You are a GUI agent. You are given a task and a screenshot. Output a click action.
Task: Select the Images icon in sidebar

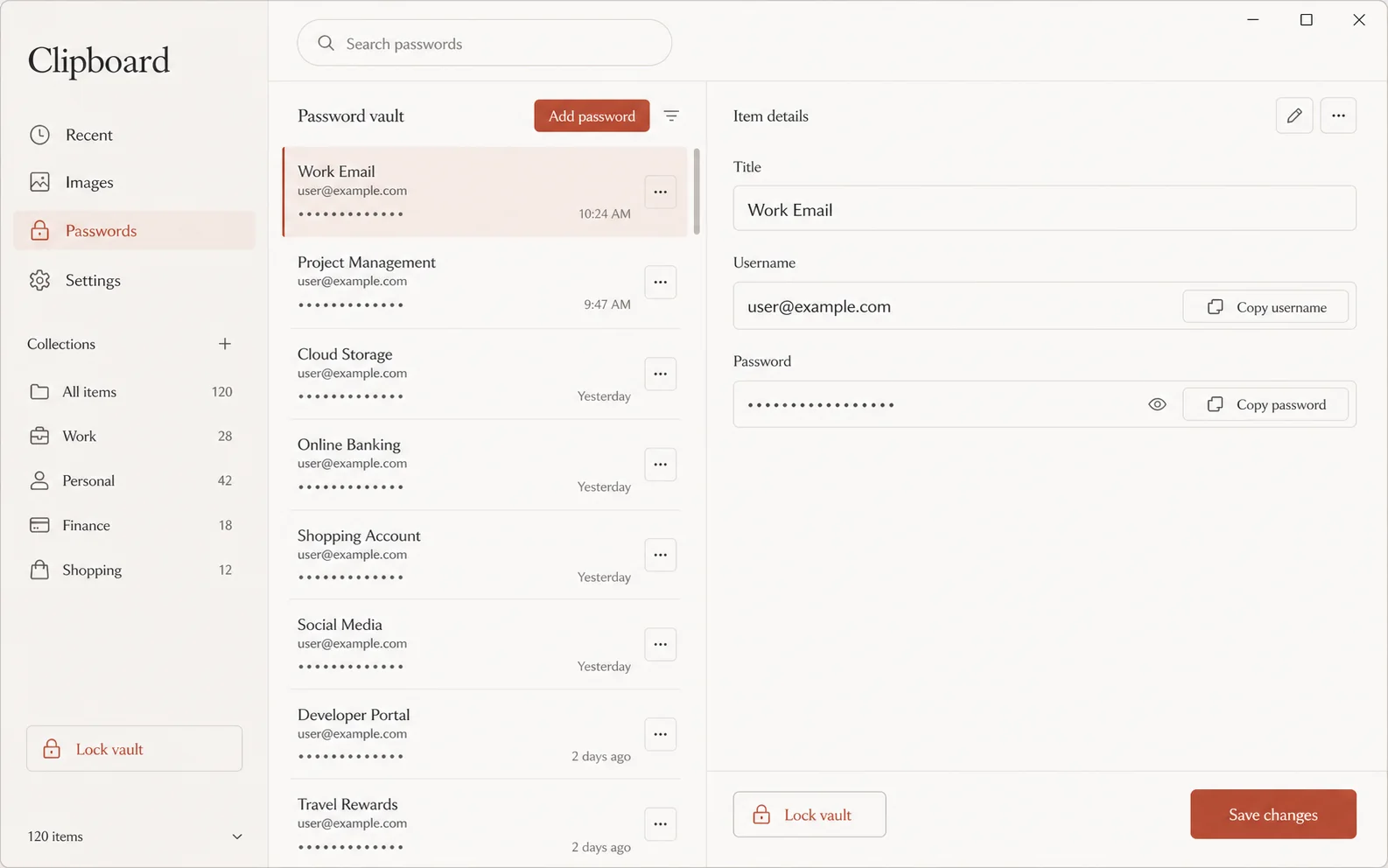click(x=39, y=182)
